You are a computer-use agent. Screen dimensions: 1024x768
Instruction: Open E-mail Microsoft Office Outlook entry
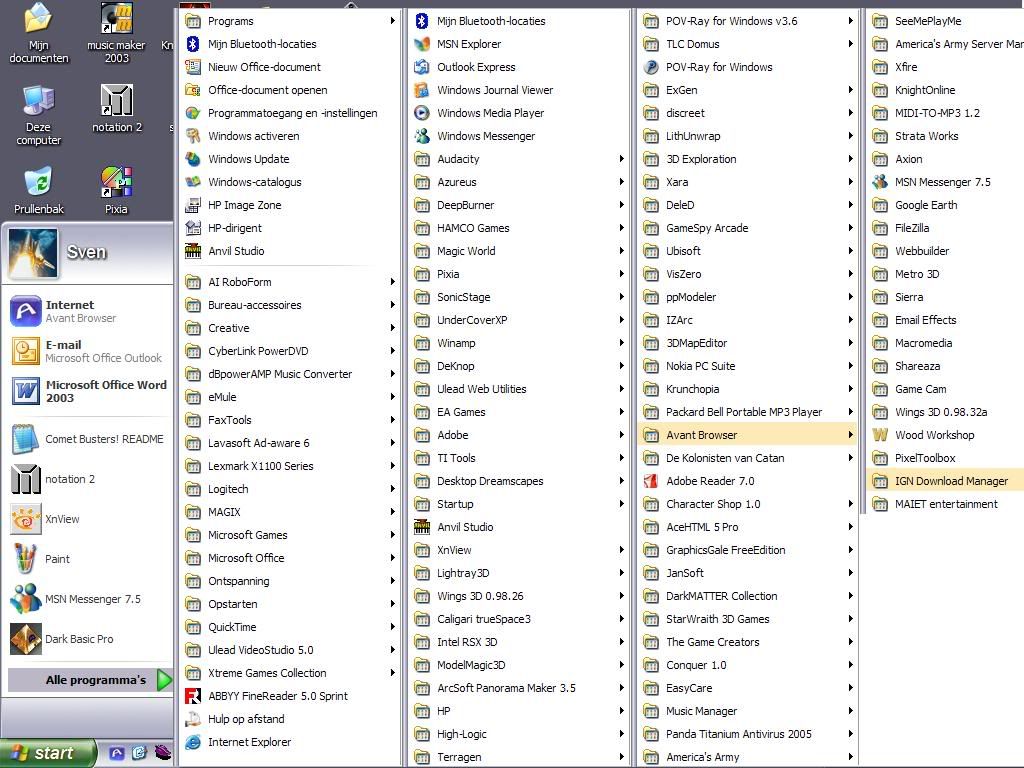pos(88,351)
